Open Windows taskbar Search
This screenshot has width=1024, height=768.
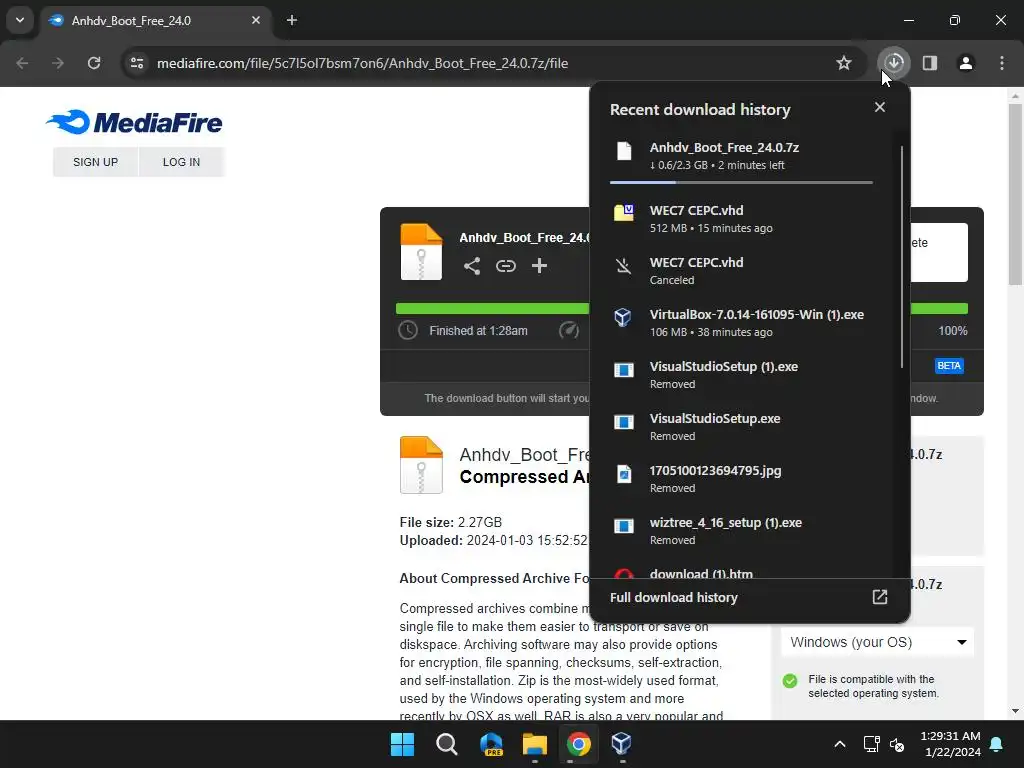447,744
